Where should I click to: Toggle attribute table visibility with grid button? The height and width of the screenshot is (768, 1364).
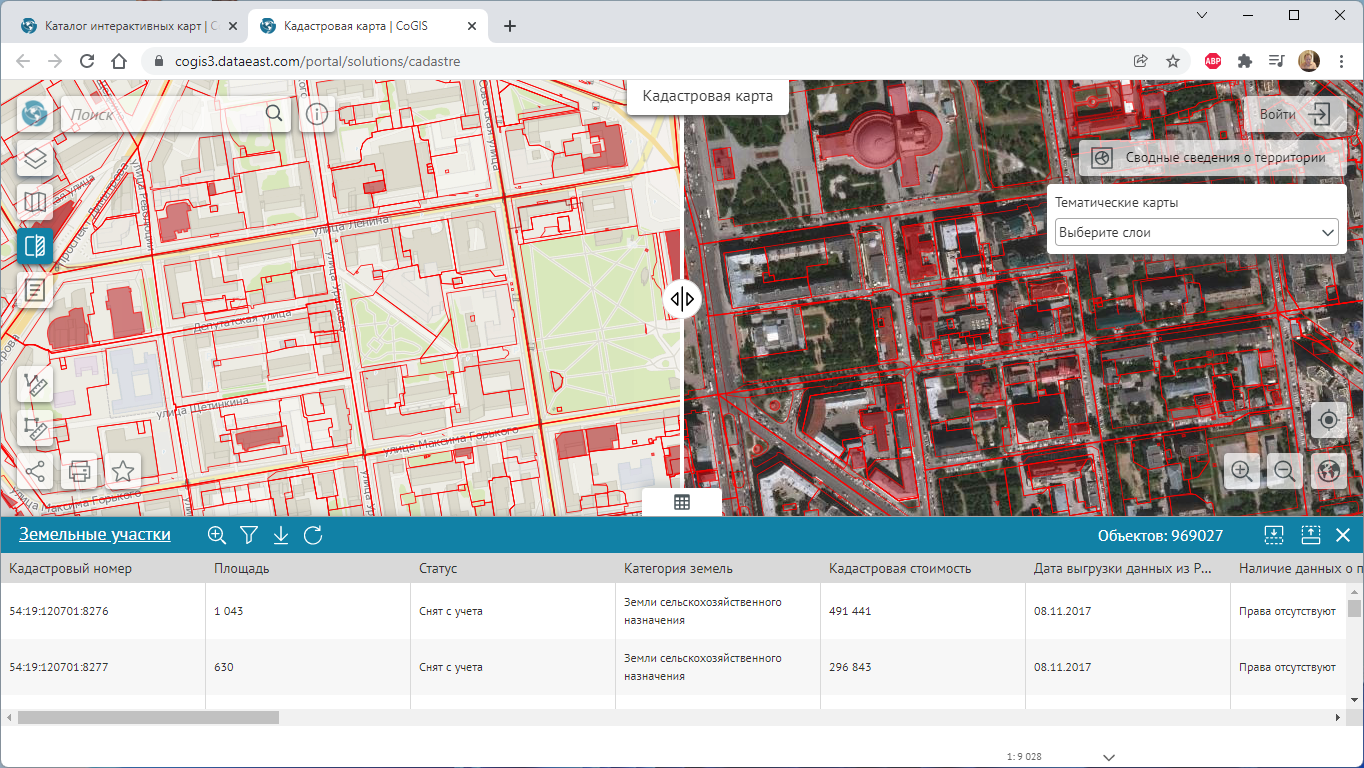point(682,502)
